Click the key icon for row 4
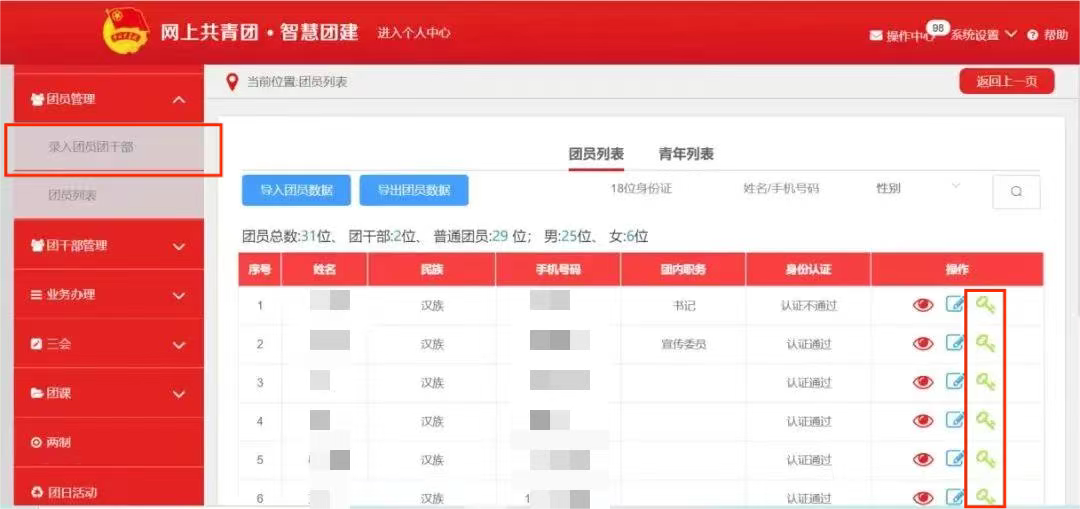Screen dimensions: 1080x509 coord(986,419)
